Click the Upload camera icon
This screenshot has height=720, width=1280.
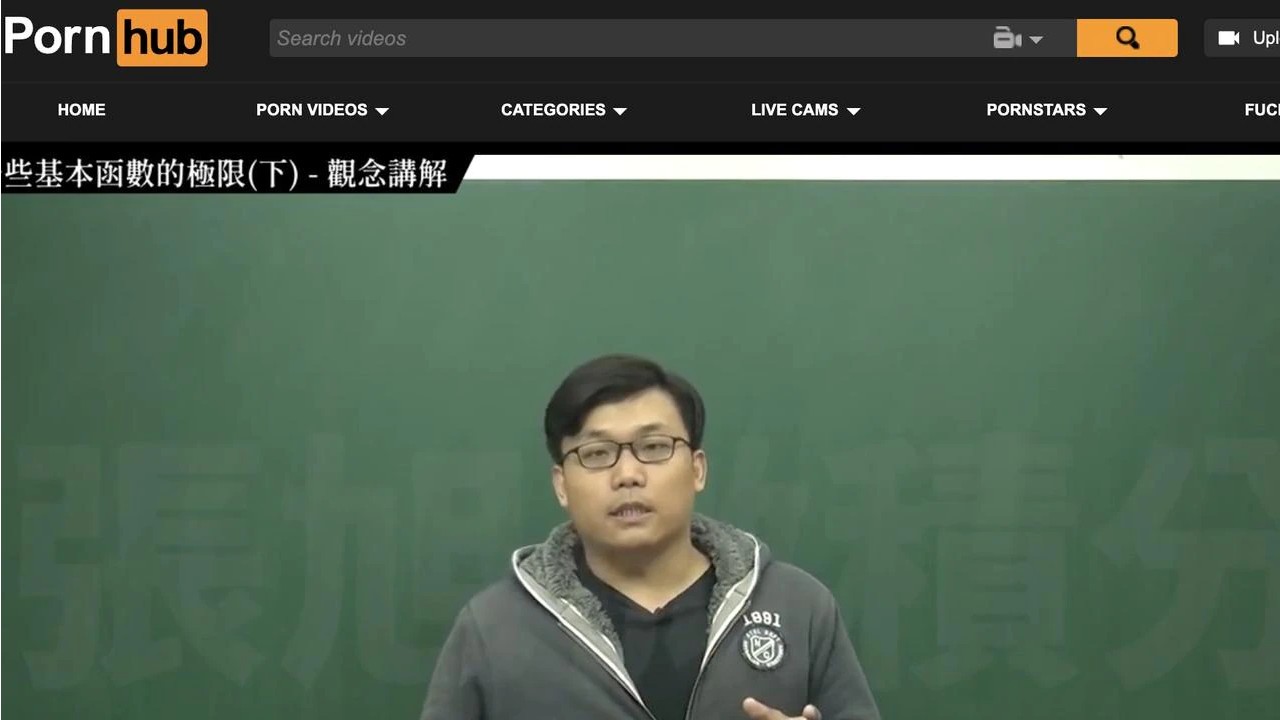coord(1229,38)
